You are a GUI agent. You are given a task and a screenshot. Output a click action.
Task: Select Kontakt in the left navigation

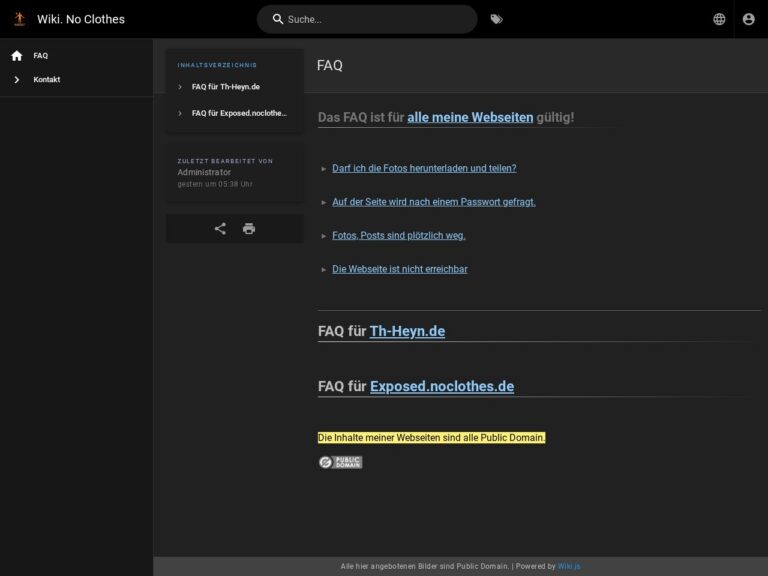click(x=46, y=80)
